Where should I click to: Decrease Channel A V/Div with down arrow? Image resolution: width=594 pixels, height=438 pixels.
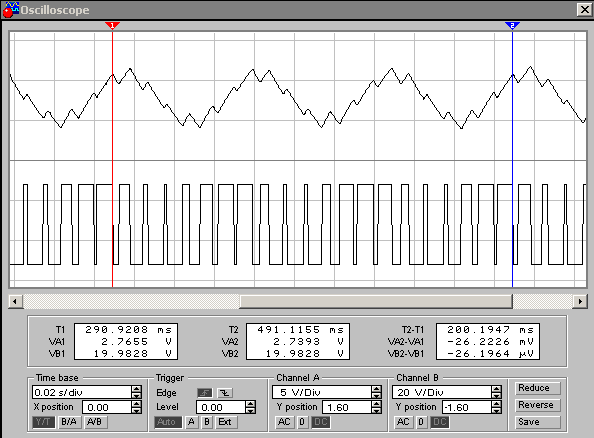tap(377, 395)
